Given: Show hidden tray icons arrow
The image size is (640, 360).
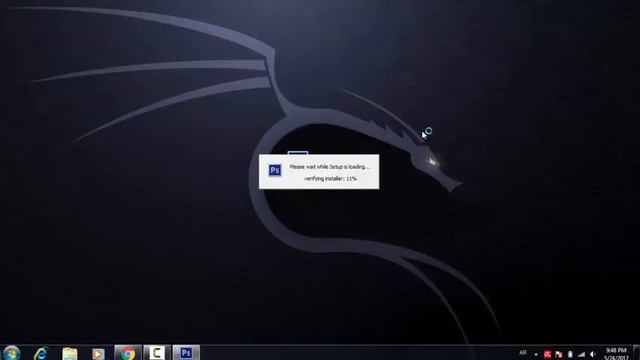Looking at the screenshot, I should 536,355.
